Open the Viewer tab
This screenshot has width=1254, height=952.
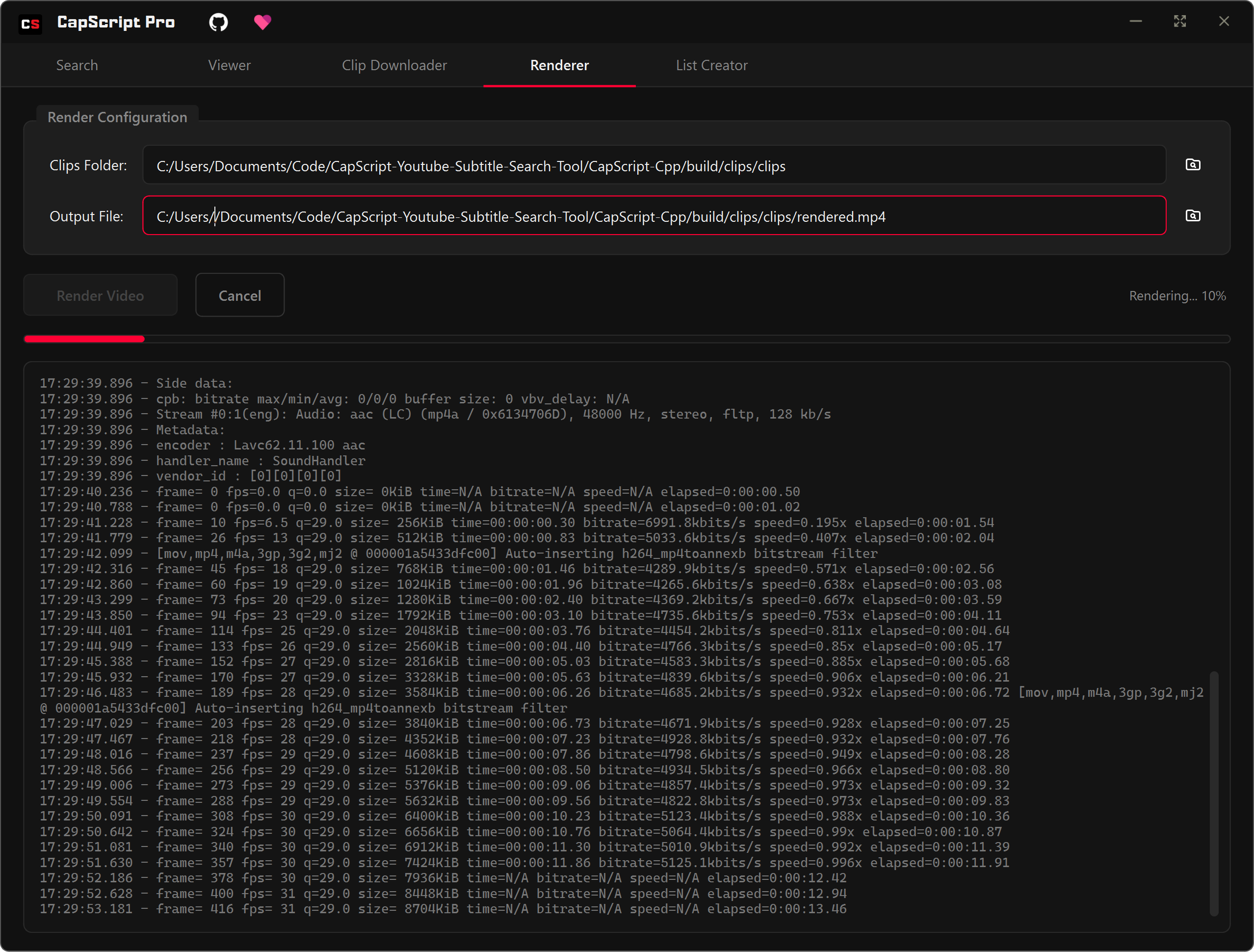(x=229, y=65)
